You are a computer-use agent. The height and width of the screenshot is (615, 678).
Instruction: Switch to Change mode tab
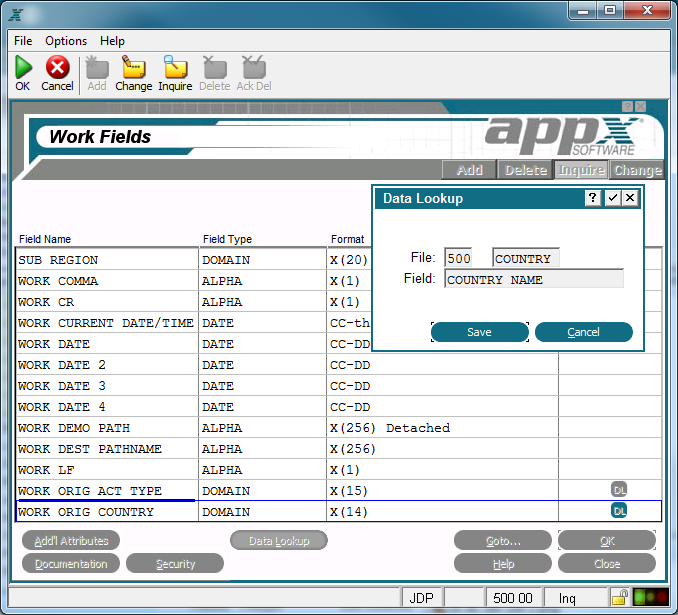(x=637, y=170)
